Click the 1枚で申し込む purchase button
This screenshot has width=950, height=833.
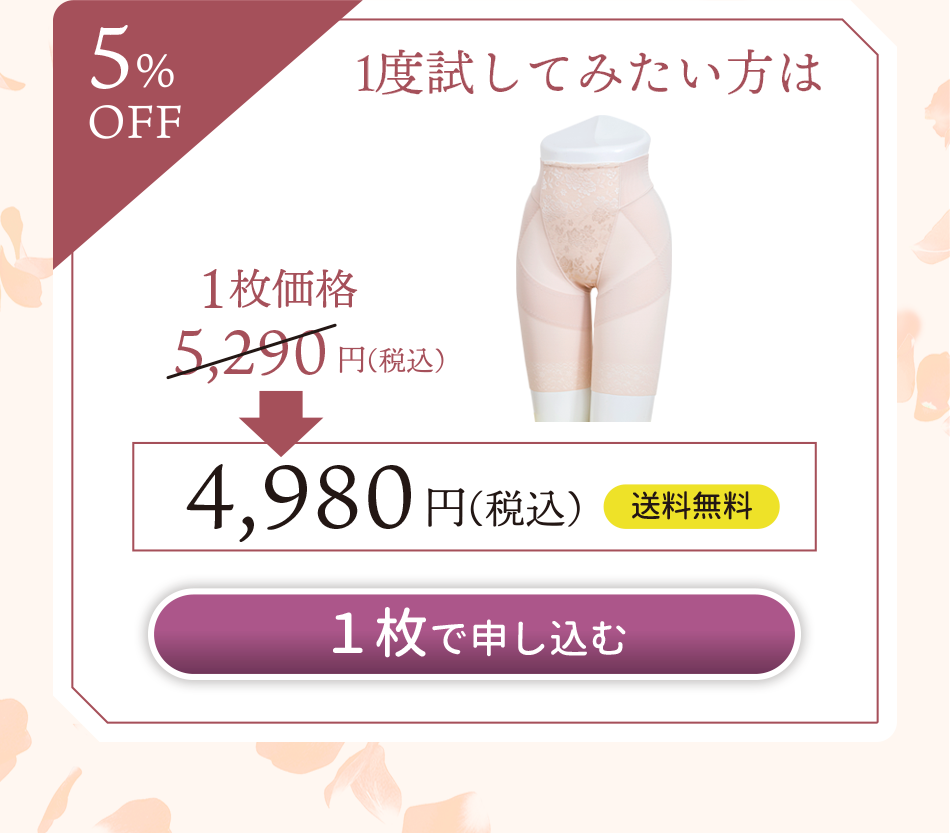pos(474,634)
